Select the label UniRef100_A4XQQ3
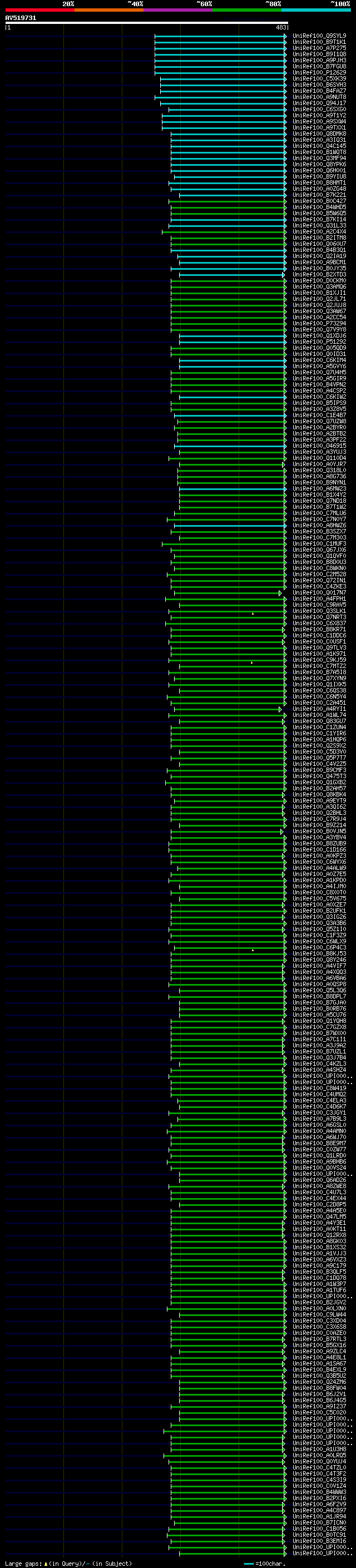The image size is (356, 1568). coord(319,972)
